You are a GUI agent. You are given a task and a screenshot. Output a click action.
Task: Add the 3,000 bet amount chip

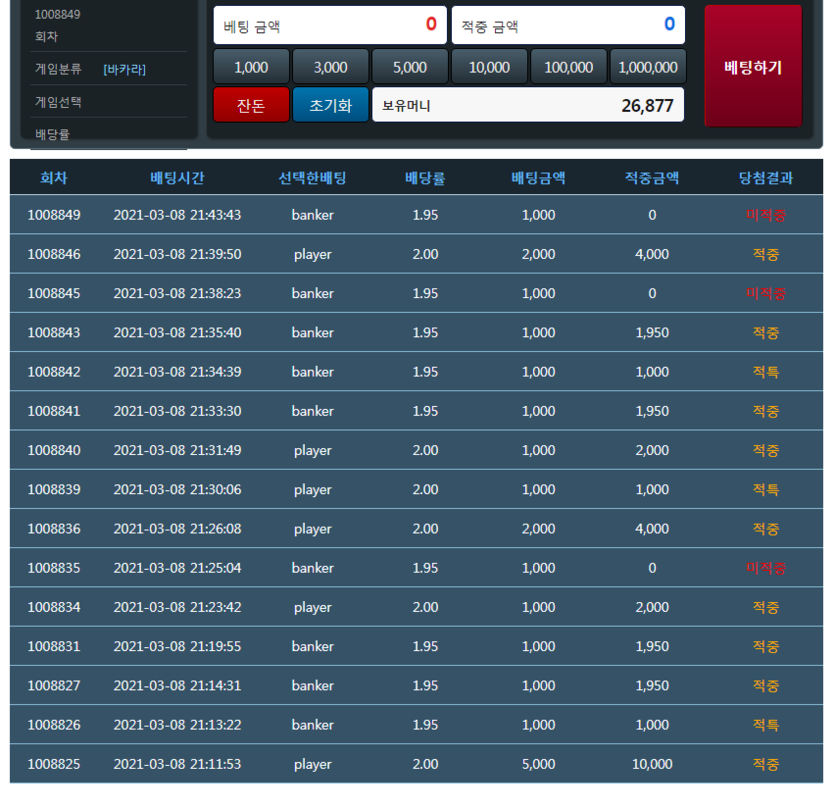[x=331, y=67]
